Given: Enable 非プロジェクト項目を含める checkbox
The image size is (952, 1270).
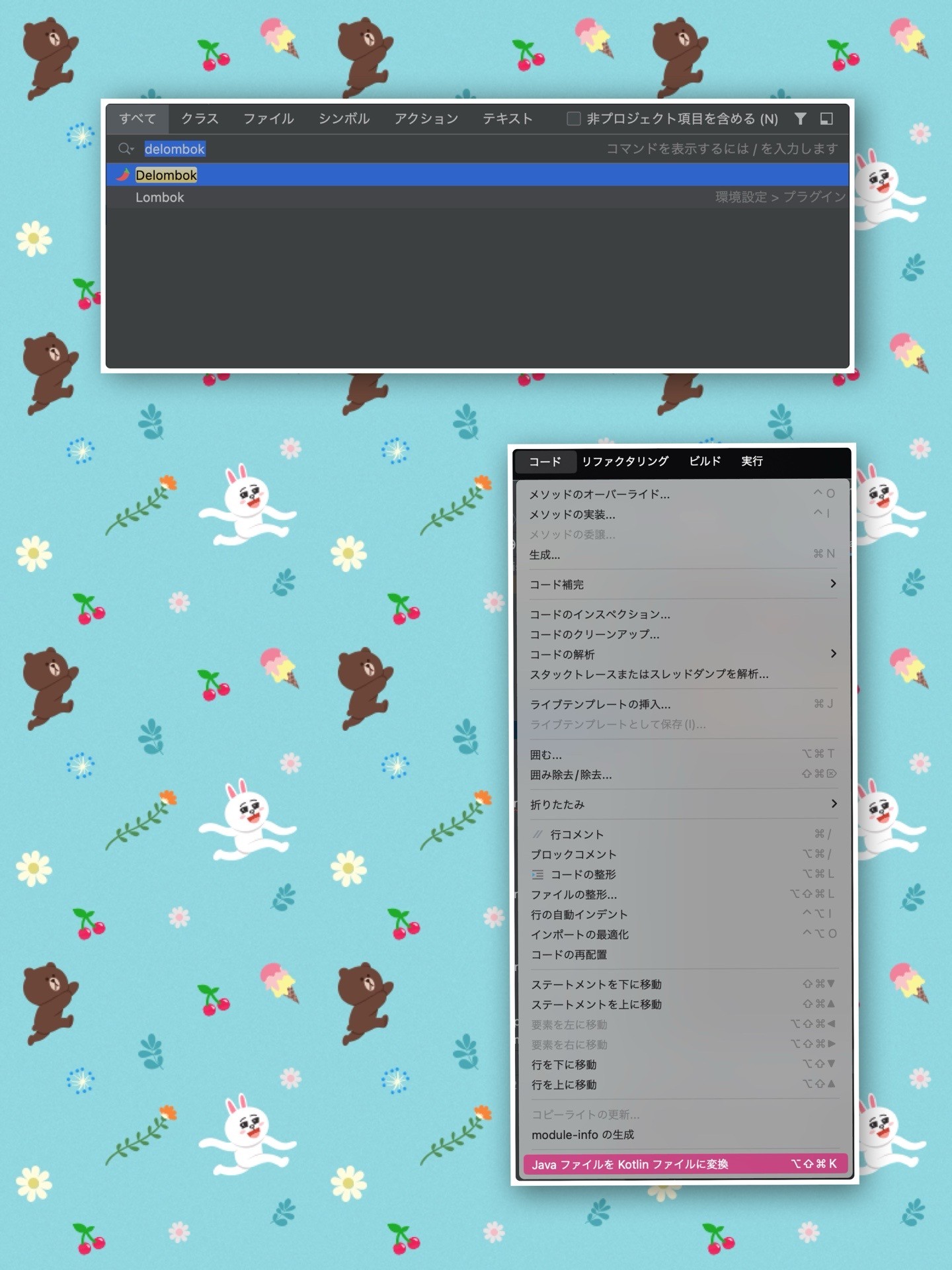Looking at the screenshot, I should (x=574, y=119).
